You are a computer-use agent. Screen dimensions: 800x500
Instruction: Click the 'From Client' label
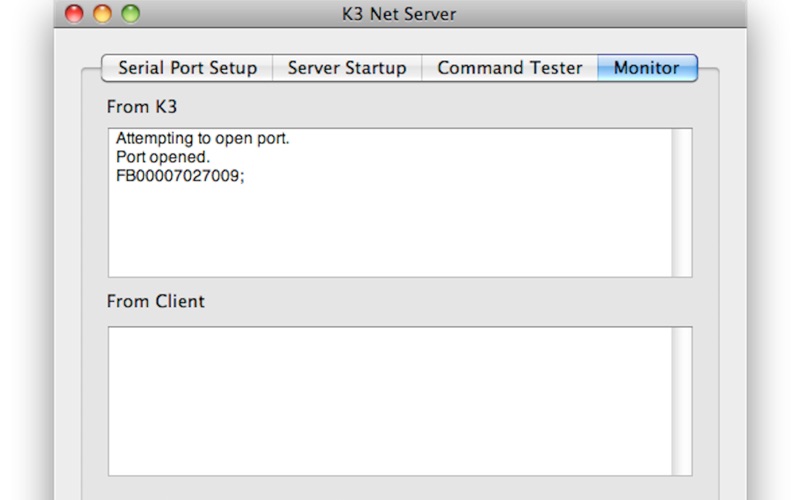pyautogui.click(x=156, y=301)
